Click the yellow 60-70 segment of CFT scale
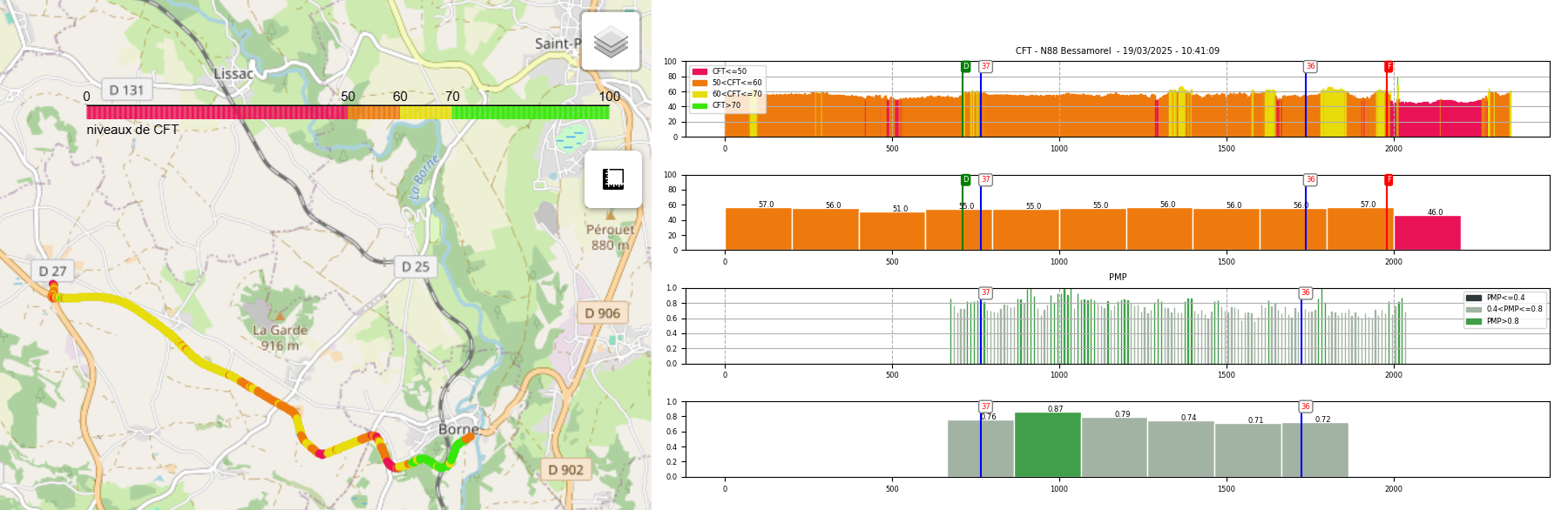The width and height of the screenshot is (1568, 510). coord(425,112)
